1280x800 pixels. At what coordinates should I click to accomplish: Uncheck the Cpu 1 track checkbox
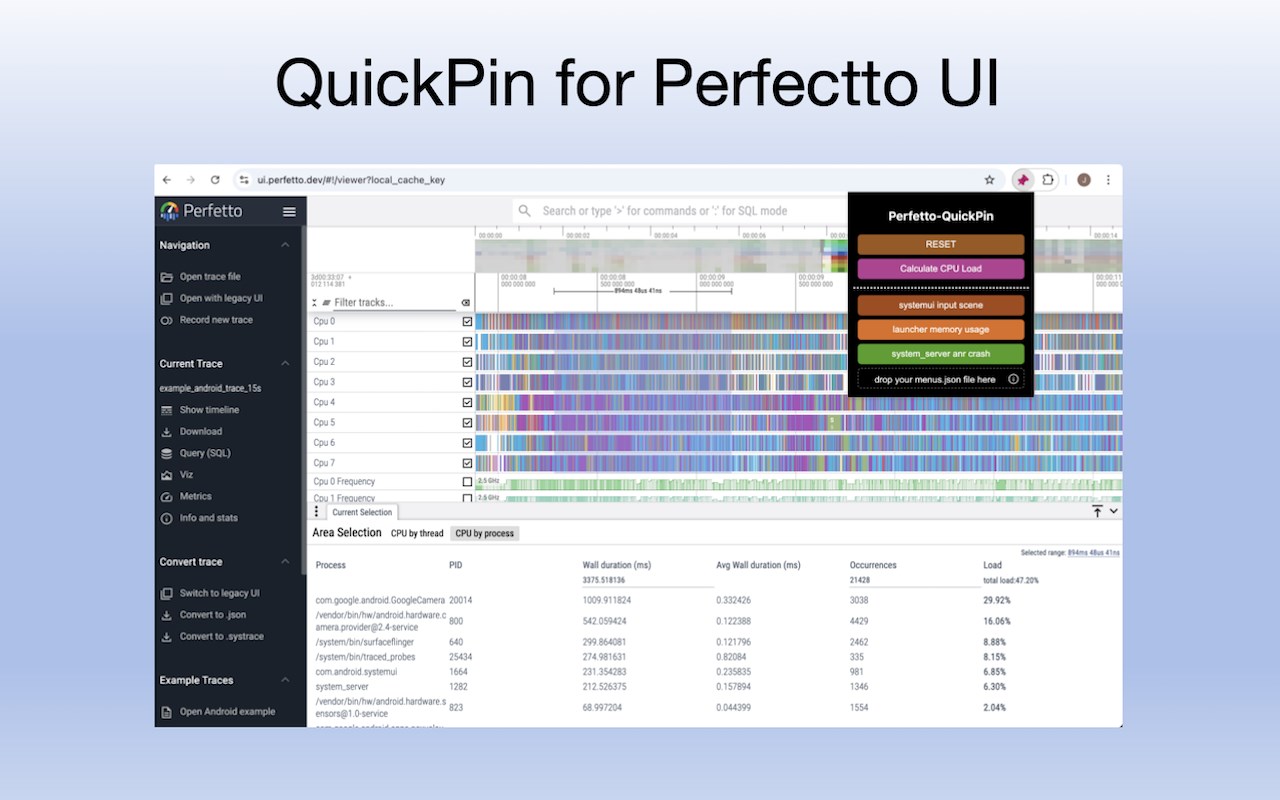pyautogui.click(x=467, y=342)
